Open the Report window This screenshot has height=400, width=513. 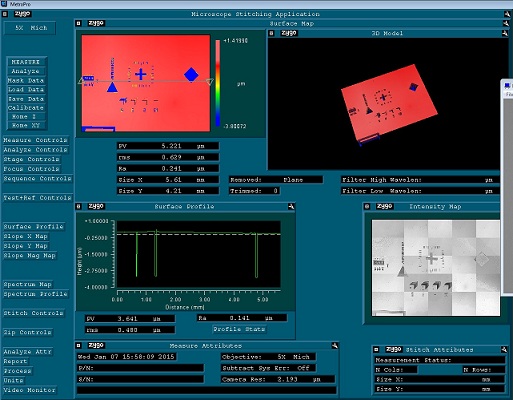pos(16,362)
